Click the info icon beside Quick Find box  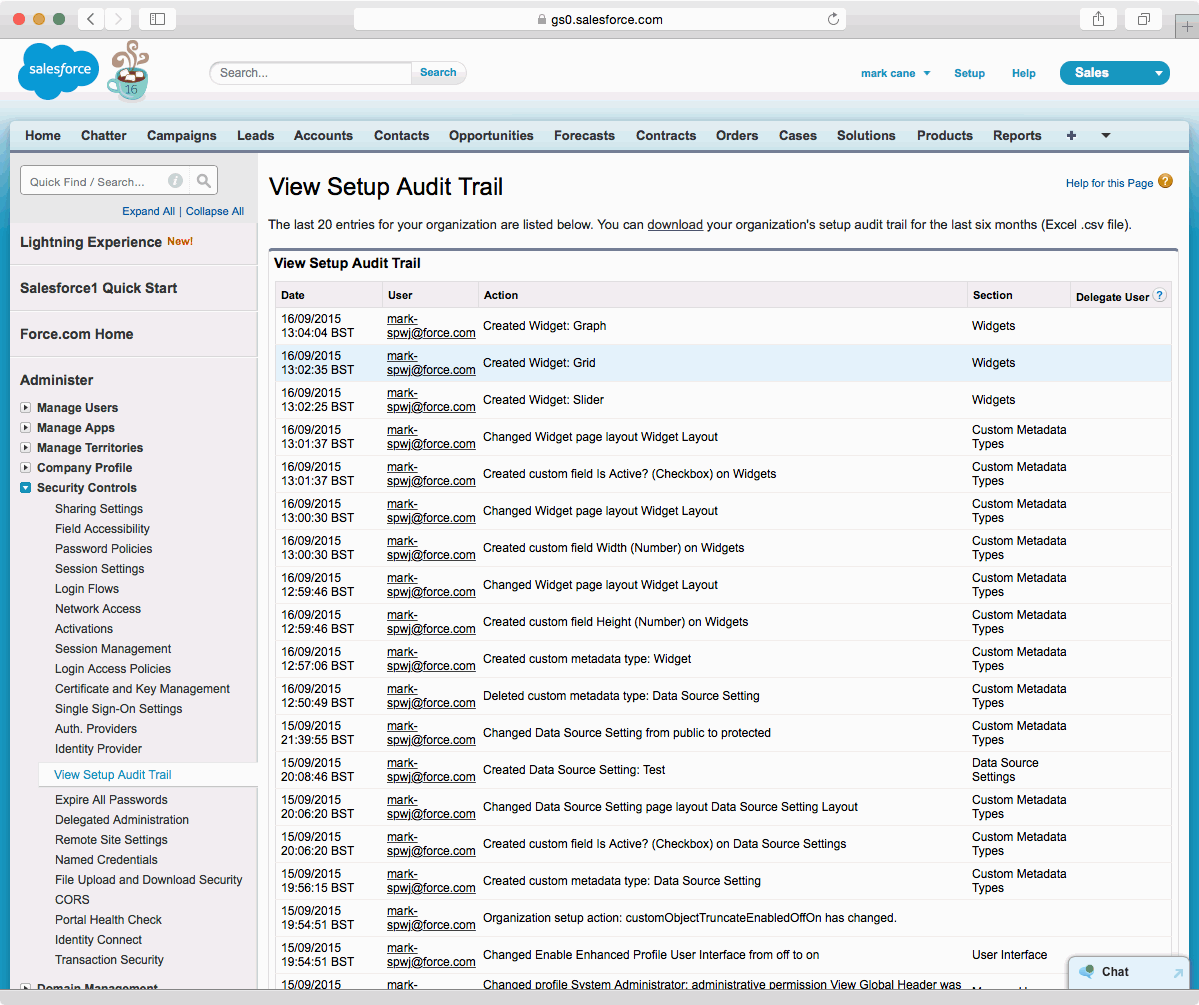pyautogui.click(x=177, y=180)
